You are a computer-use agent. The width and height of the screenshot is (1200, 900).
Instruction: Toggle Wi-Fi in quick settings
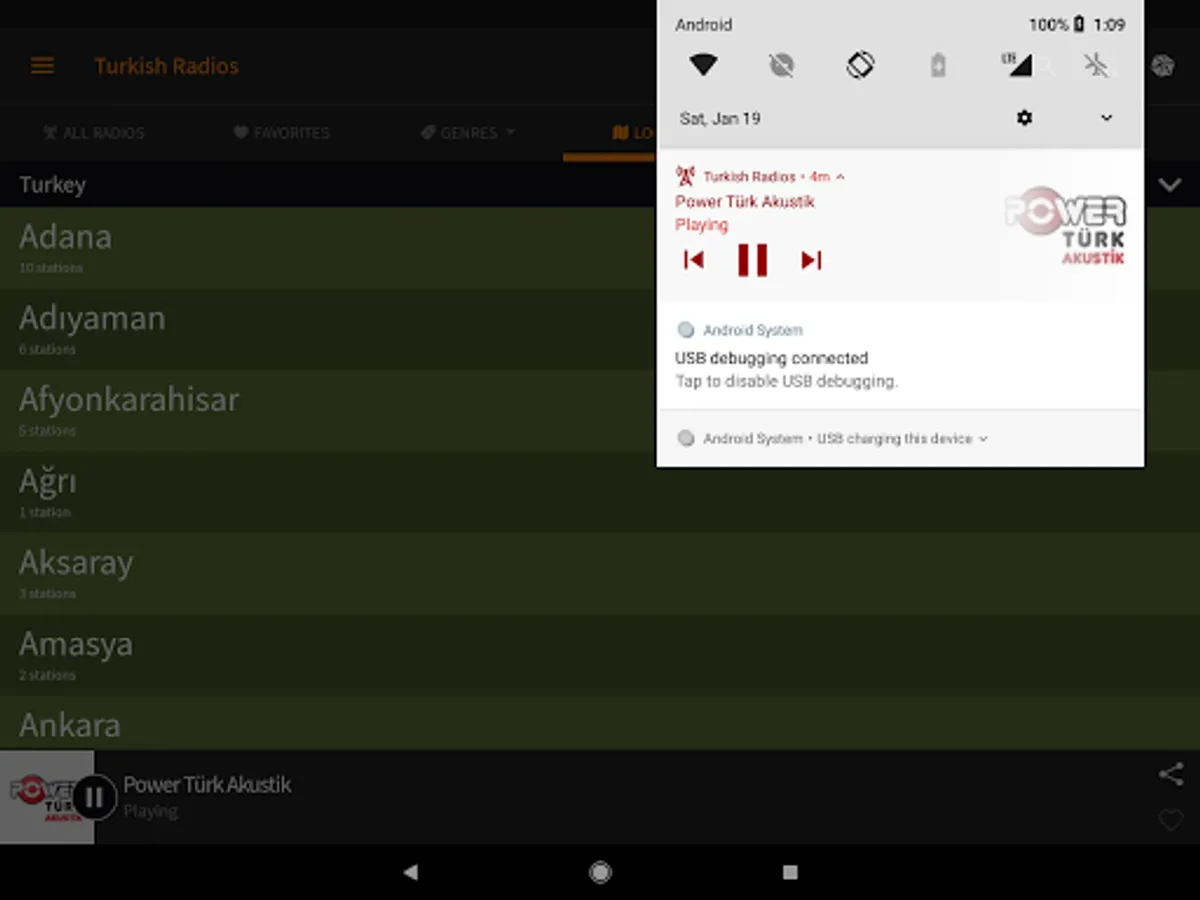pyautogui.click(x=703, y=65)
